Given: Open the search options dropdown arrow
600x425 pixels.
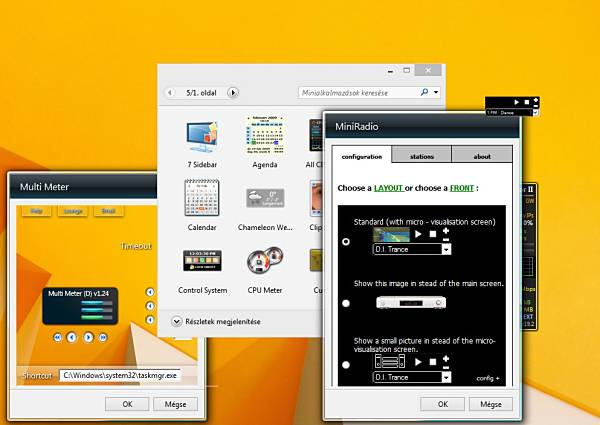Looking at the screenshot, I should point(436,92).
